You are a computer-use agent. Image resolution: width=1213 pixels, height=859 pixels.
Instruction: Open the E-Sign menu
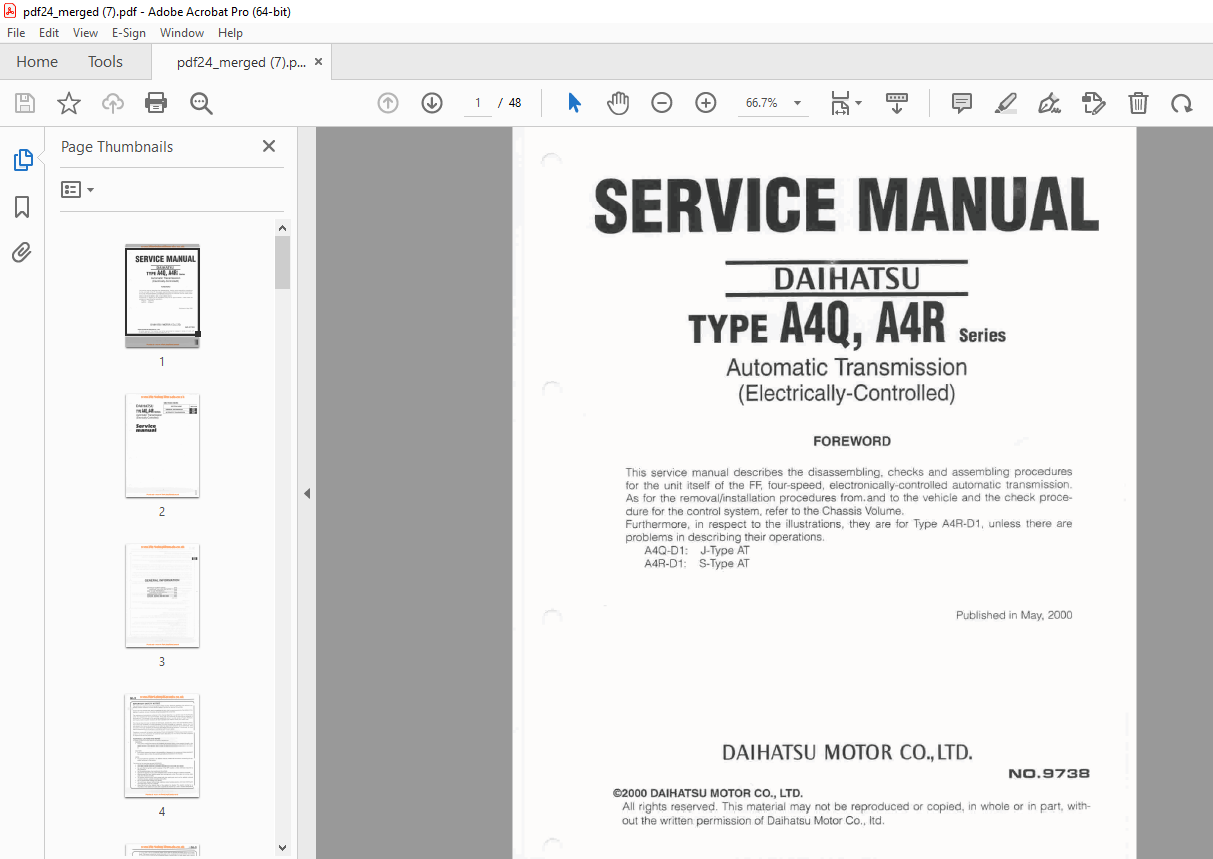(x=129, y=33)
